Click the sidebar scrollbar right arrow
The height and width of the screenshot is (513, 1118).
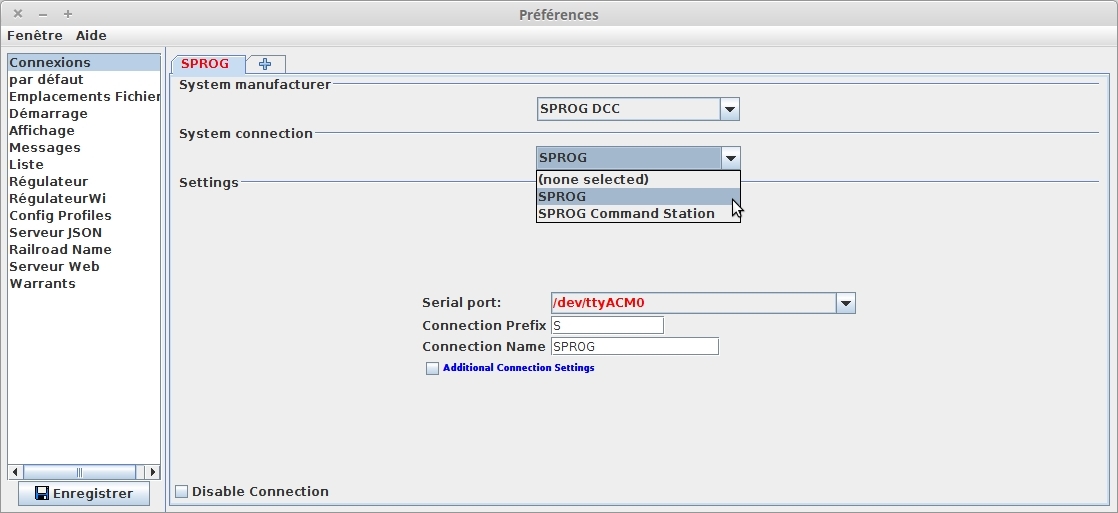click(153, 472)
